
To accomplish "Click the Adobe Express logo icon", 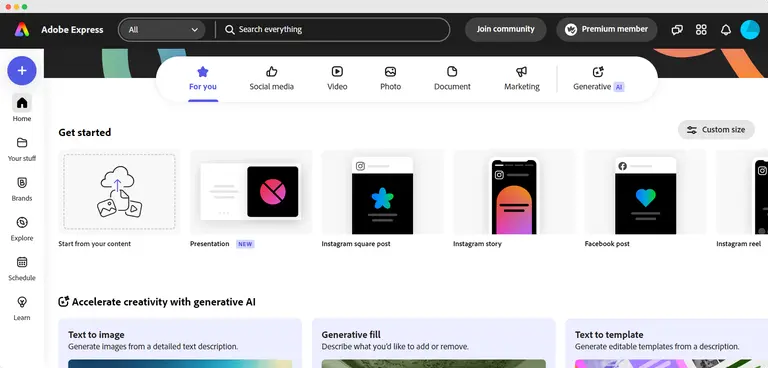I will (x=22, y=29).
